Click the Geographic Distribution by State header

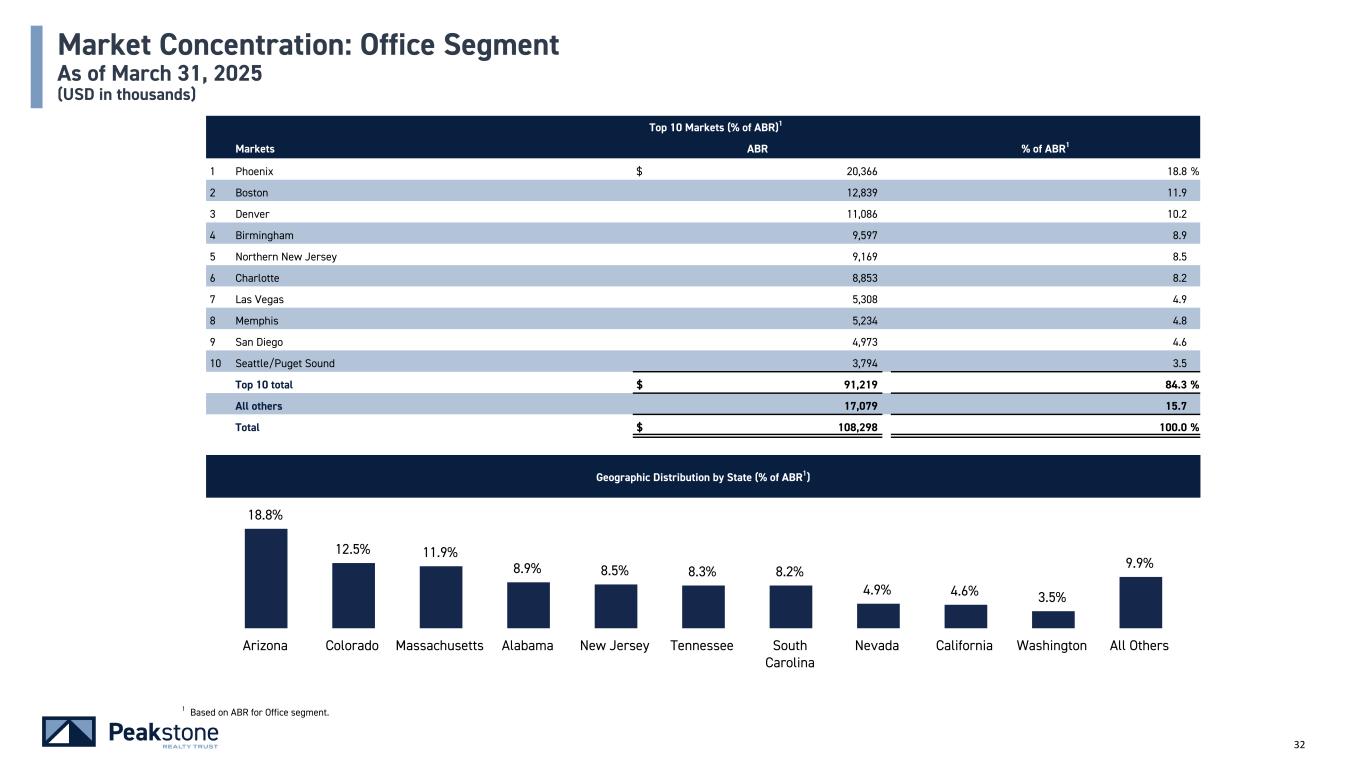(702, 477)
